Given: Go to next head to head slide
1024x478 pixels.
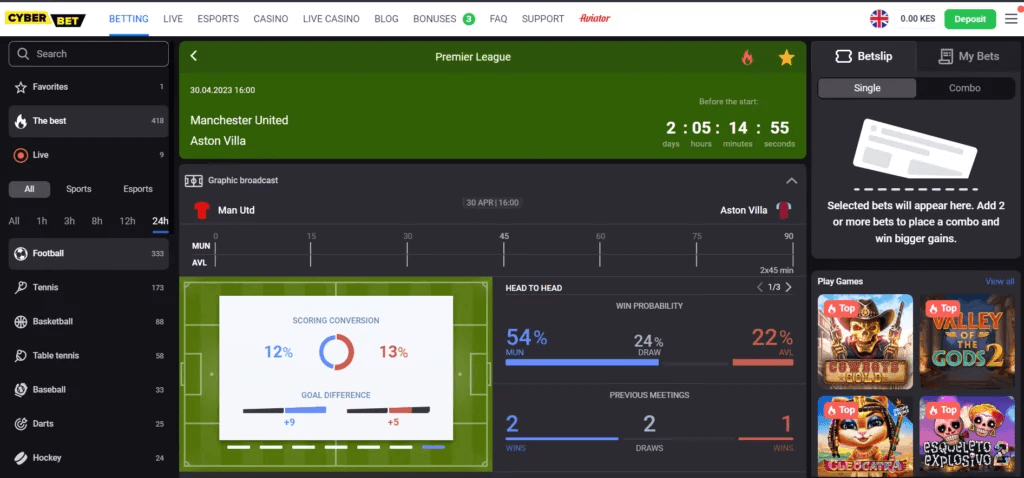Looking at the screenshot, I should (788, 287).
